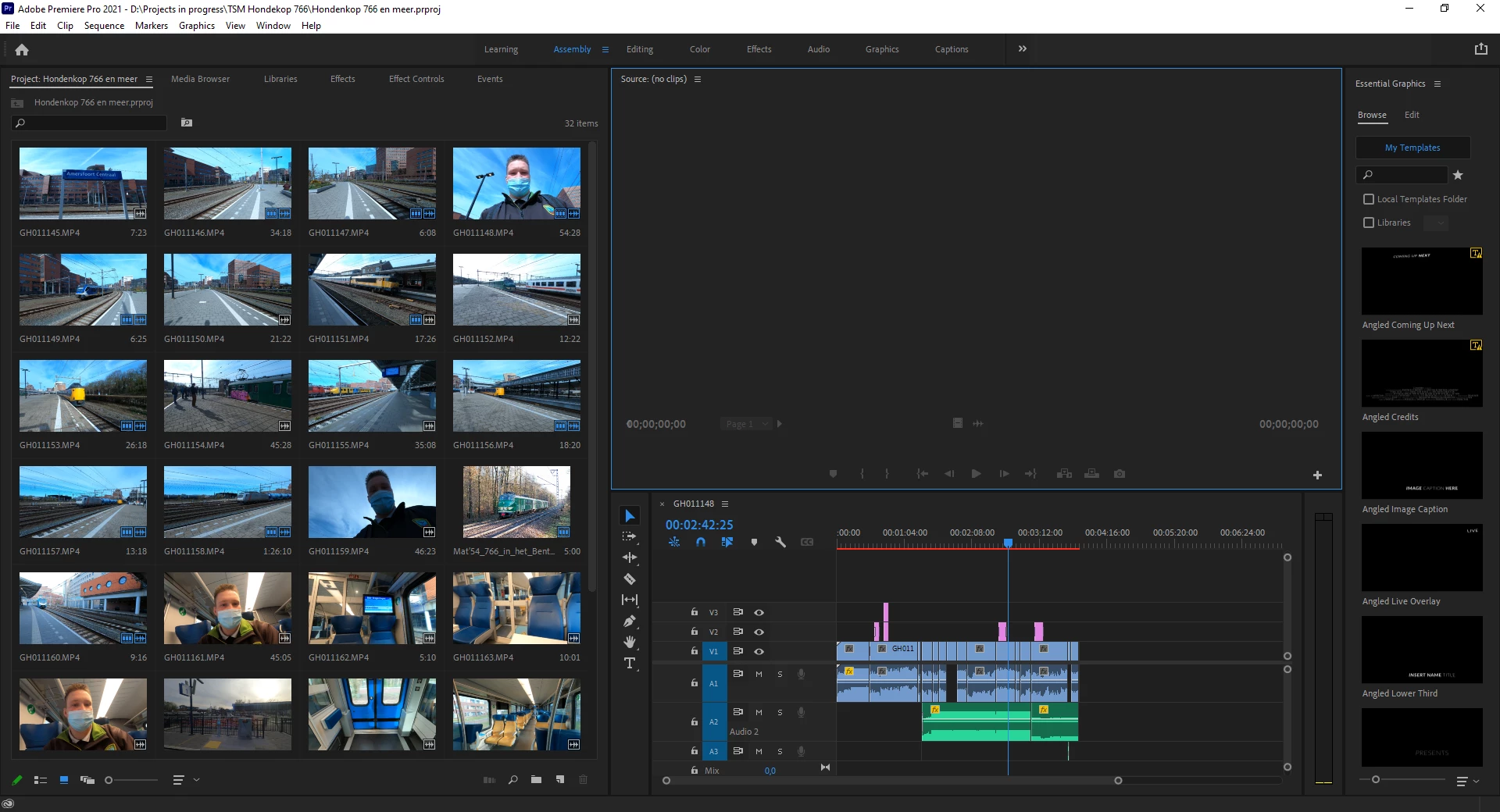
Task: Click the Export Frame camera icon
Action: click(1120, 474)
